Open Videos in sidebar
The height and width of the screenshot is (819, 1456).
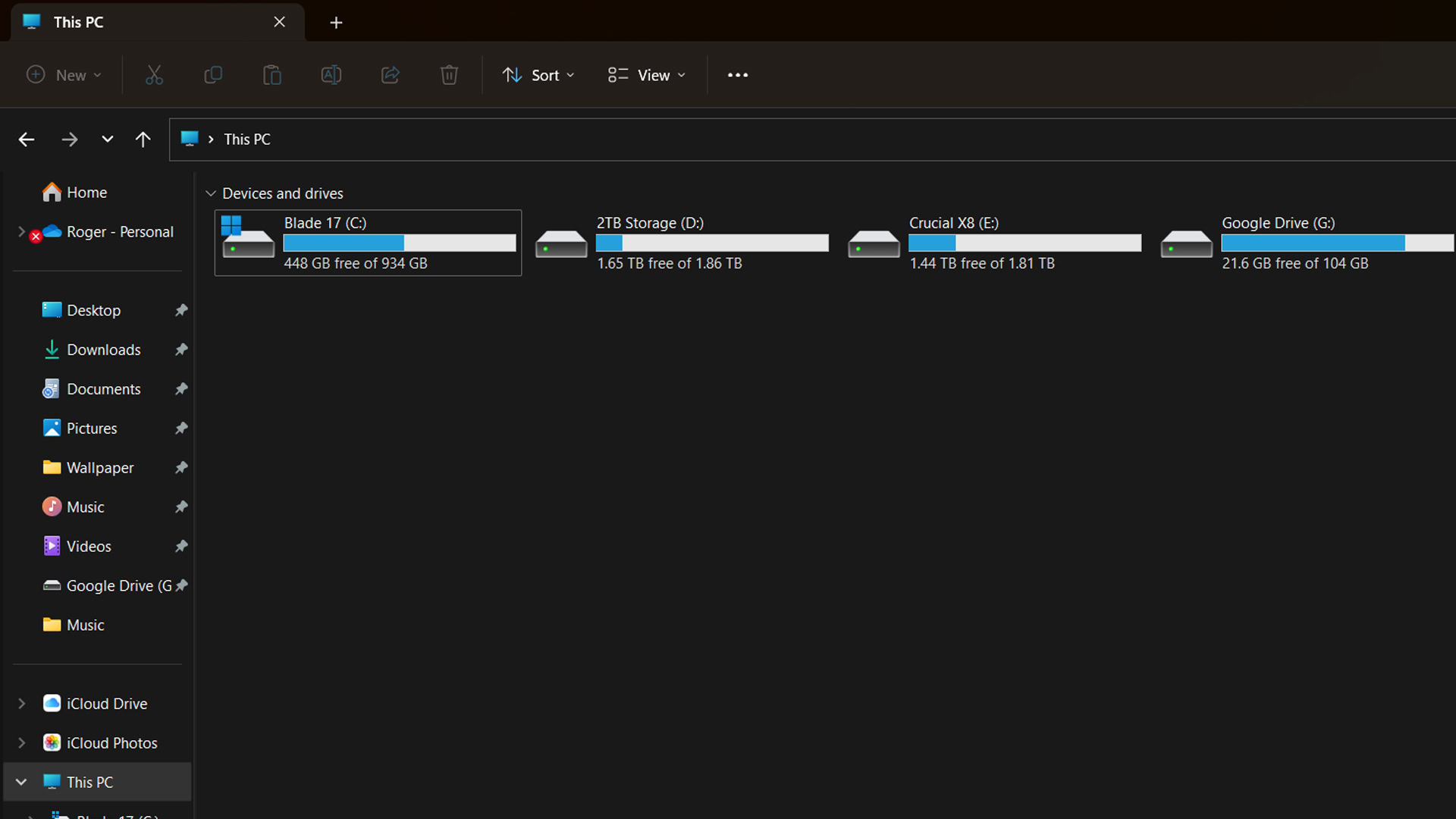click(x=88, y=547)
